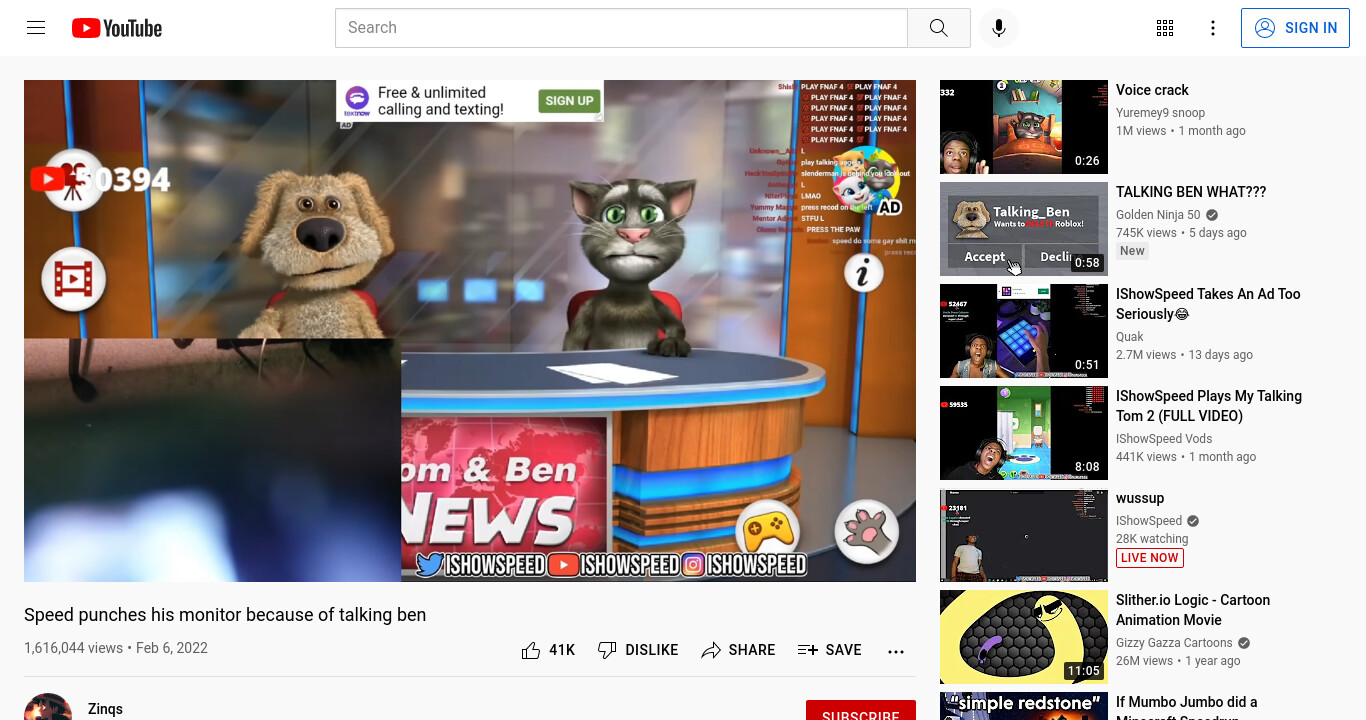Open the settings three-dot menu
This screenshot has width=1366, height=720.
(1212, 28)
